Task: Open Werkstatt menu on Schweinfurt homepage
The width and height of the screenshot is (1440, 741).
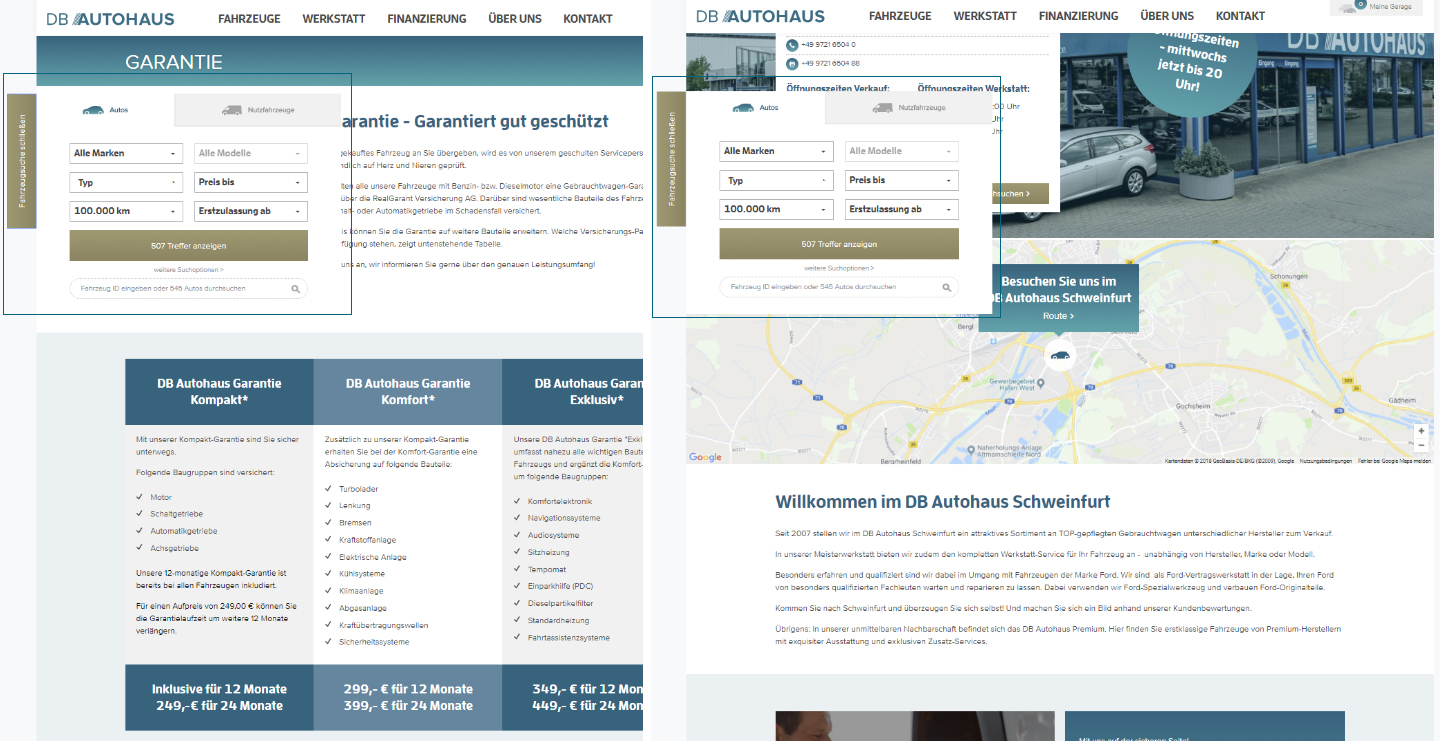Action: point(985,16)
